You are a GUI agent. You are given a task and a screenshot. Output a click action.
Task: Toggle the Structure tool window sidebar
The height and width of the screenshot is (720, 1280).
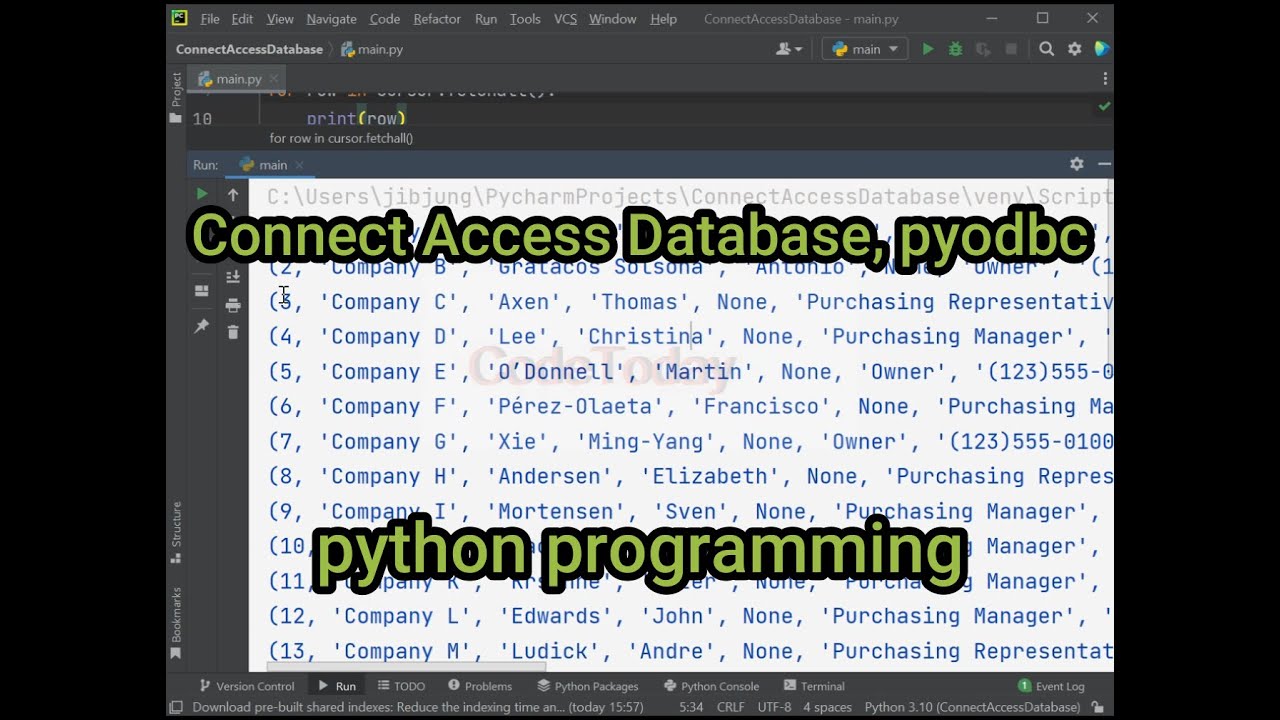pyautogui.click(x=176, y=525)
